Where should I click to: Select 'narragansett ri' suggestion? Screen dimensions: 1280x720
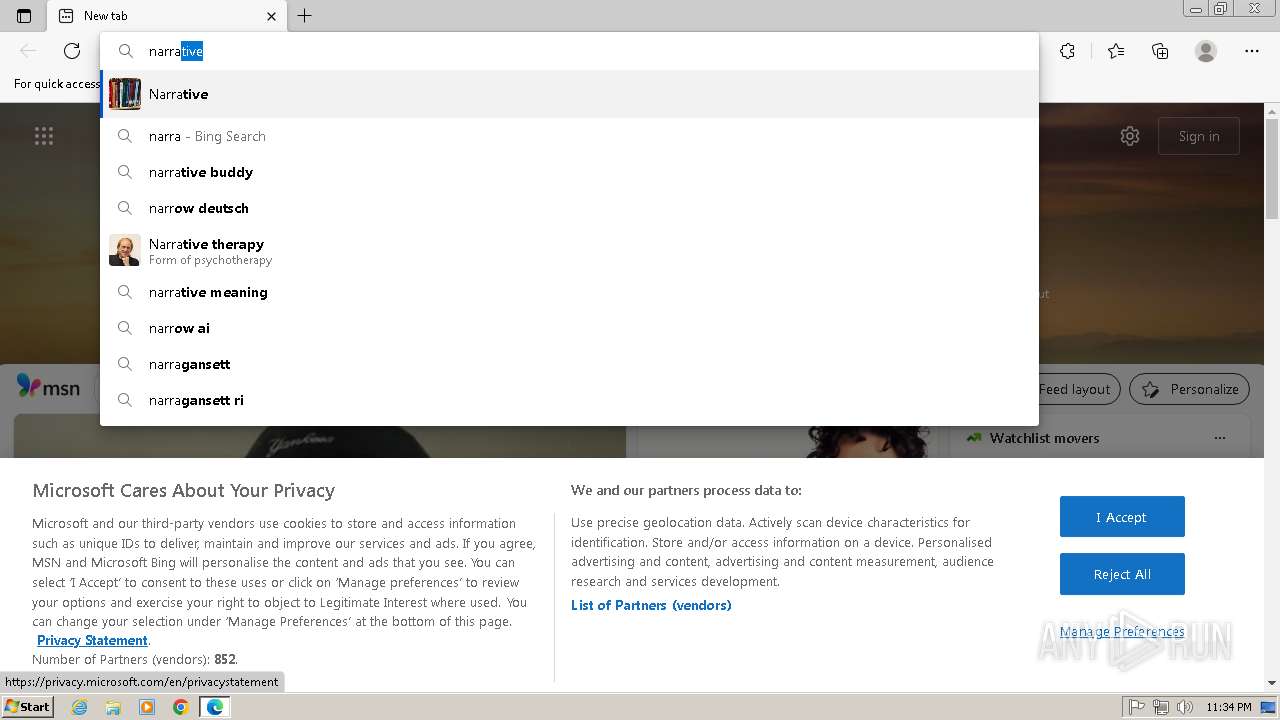click(x=570, y=400)
